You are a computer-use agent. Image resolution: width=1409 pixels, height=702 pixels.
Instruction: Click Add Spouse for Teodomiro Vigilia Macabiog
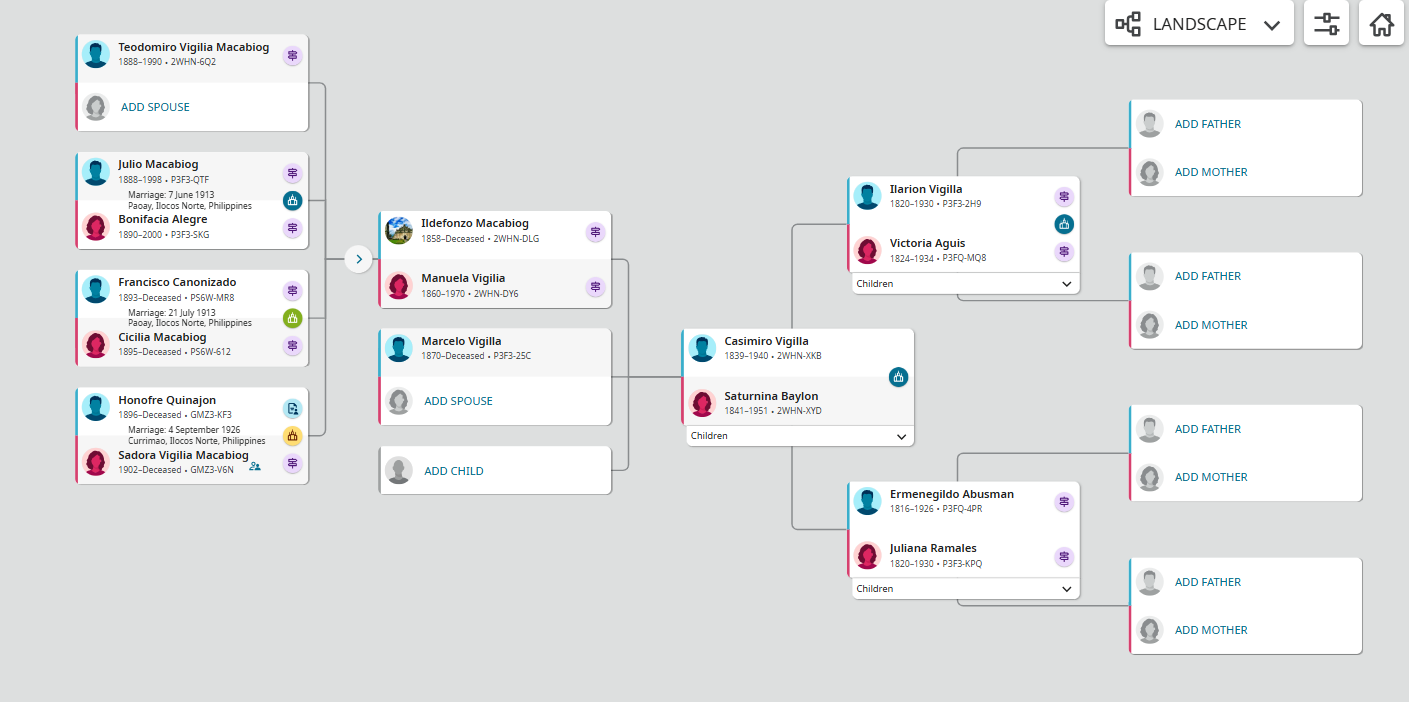155,107
